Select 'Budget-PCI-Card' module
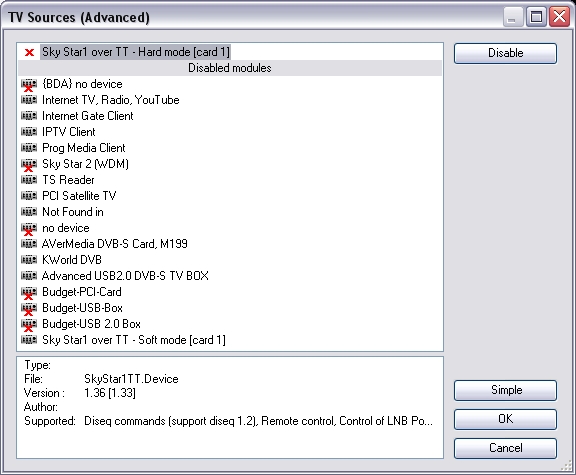Screen dimensions: 576x475 pos(82,292)
